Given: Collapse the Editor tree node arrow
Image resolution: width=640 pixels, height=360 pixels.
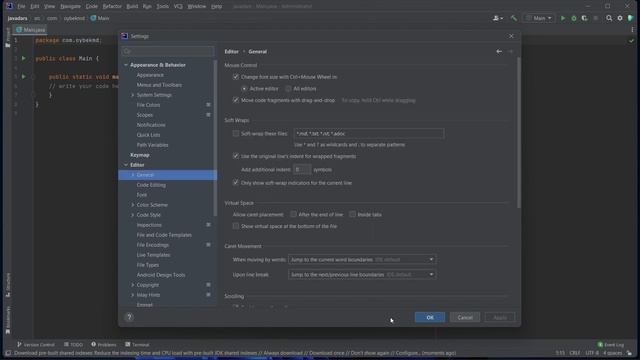Looking at the screenshot, I should click(x=126, y=165).
